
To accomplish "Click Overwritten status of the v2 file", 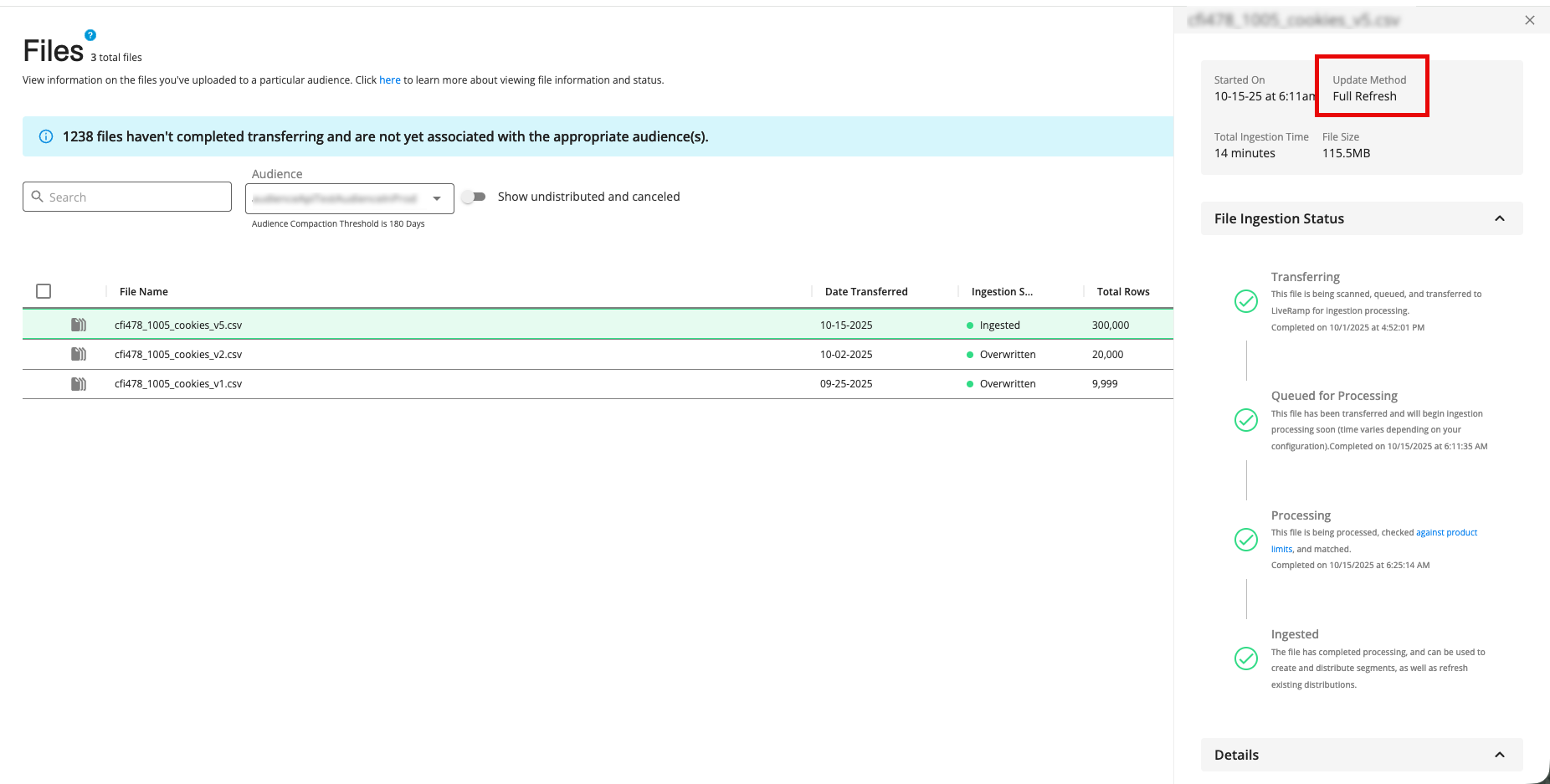I will (1008, 354).
